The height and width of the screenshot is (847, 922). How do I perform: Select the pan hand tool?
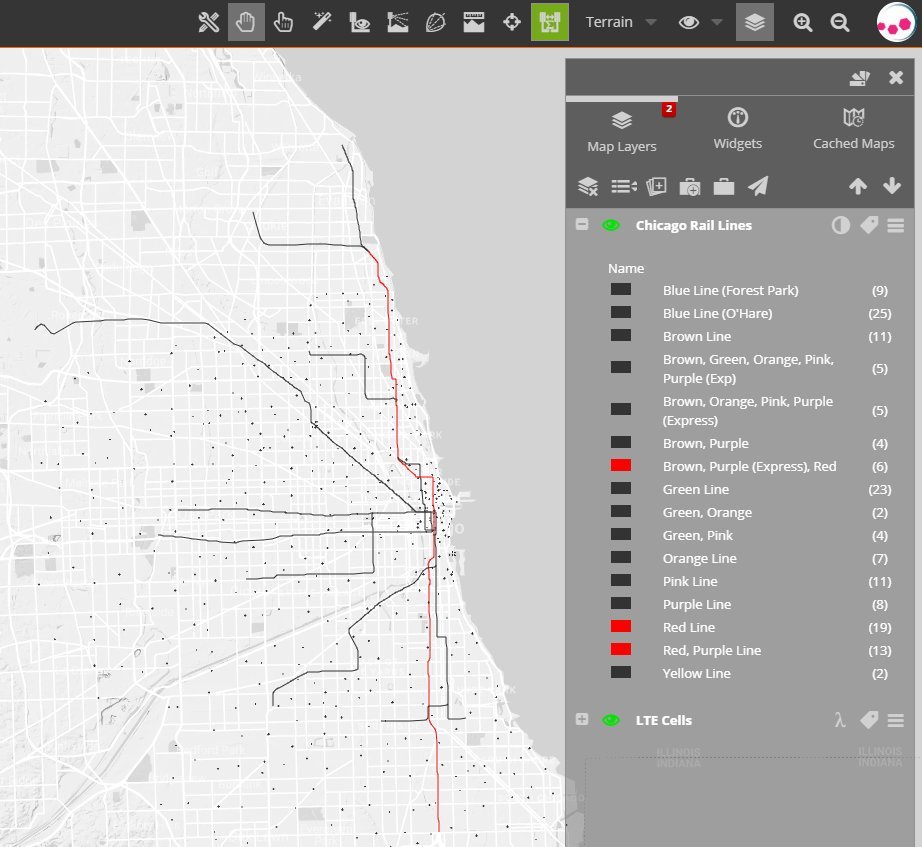(x=246, y=22)
